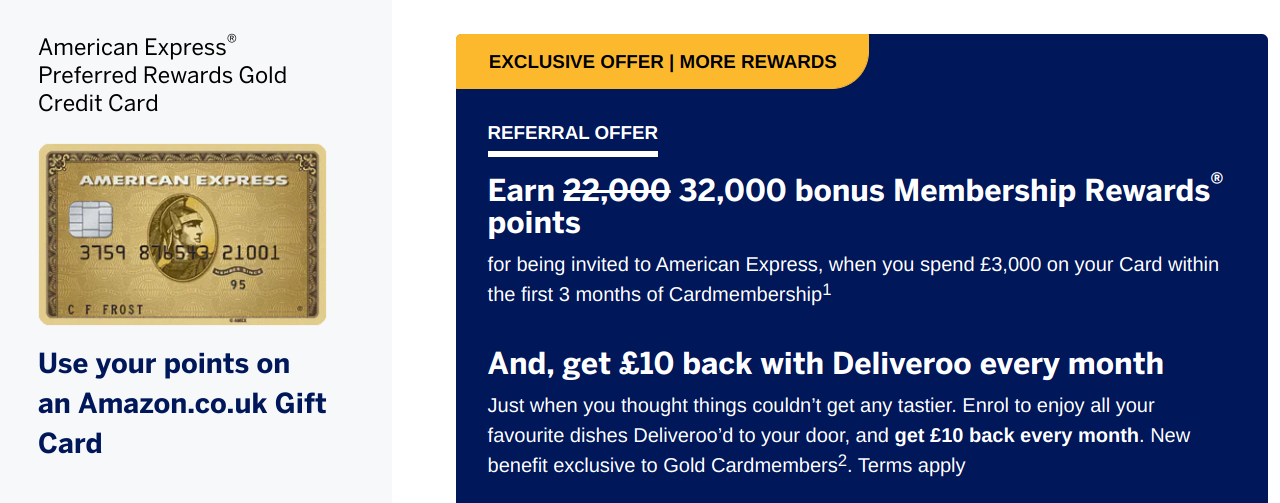The height and width of the screenshot is (503, 1280).
Task: Click the Preferred Rewards Gold Credit Card title
Action: coord(162,75)
